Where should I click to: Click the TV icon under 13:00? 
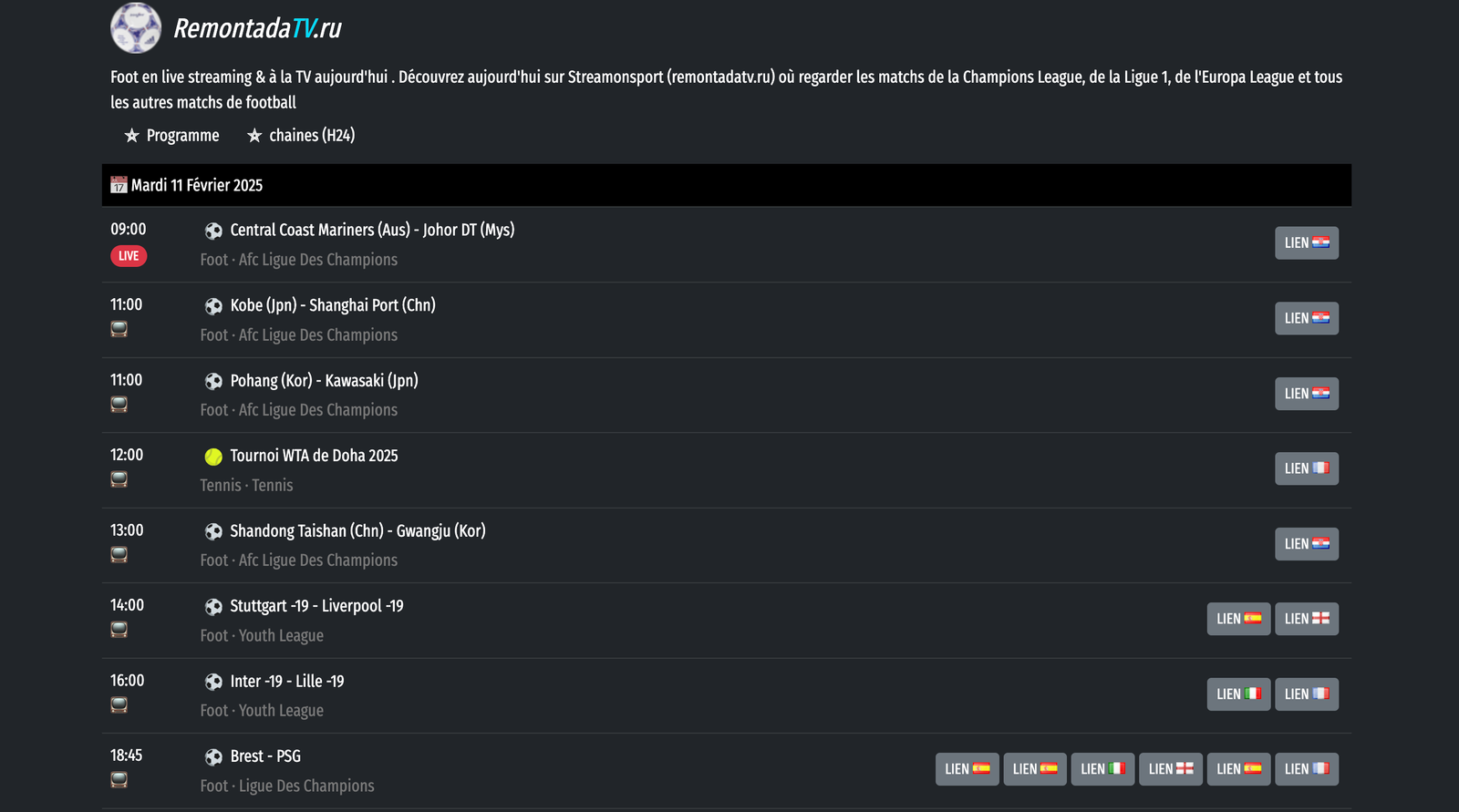[119, 554]
